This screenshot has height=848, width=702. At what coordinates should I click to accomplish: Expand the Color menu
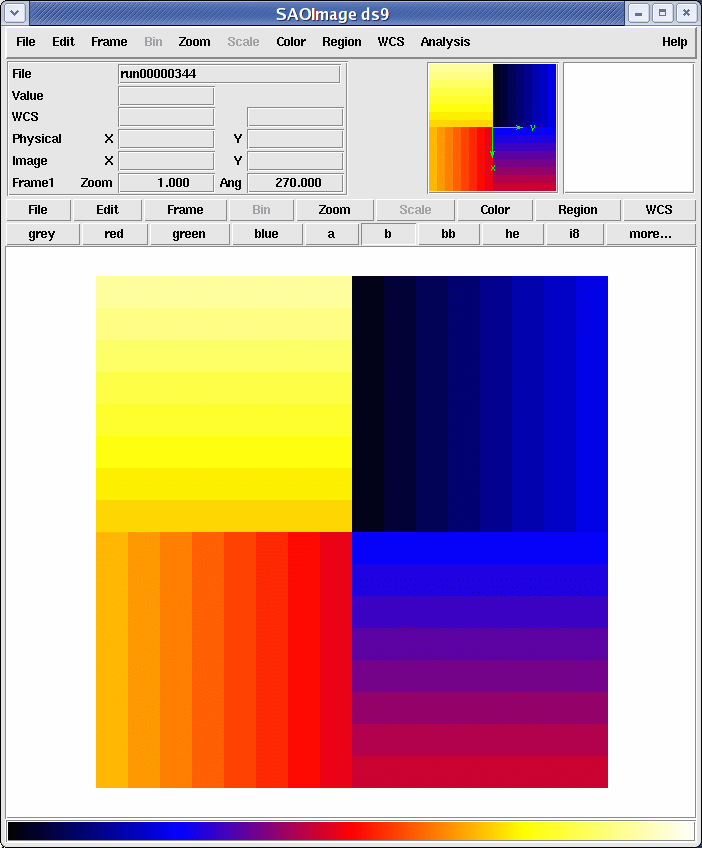click(x=291, y=42)
